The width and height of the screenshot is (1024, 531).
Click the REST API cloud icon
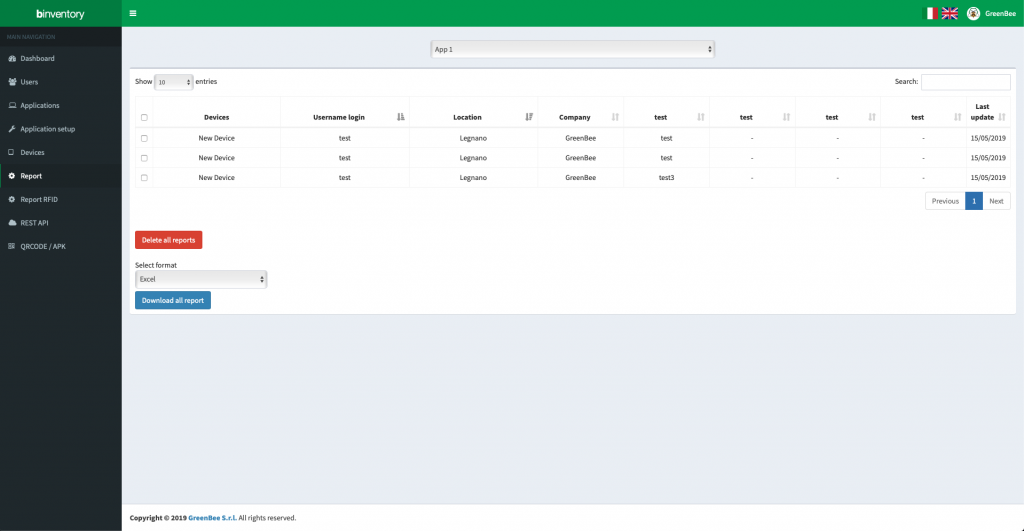point(12,223)
